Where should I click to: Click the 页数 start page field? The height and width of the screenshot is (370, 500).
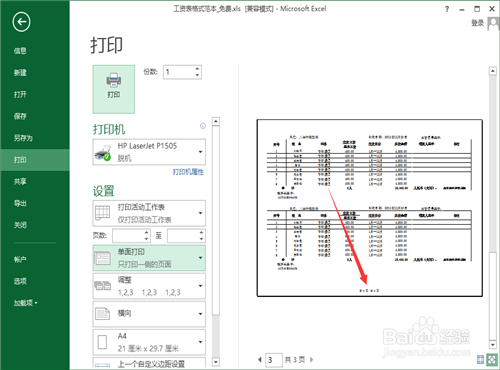pyautogui.click(x=128, y=236)
